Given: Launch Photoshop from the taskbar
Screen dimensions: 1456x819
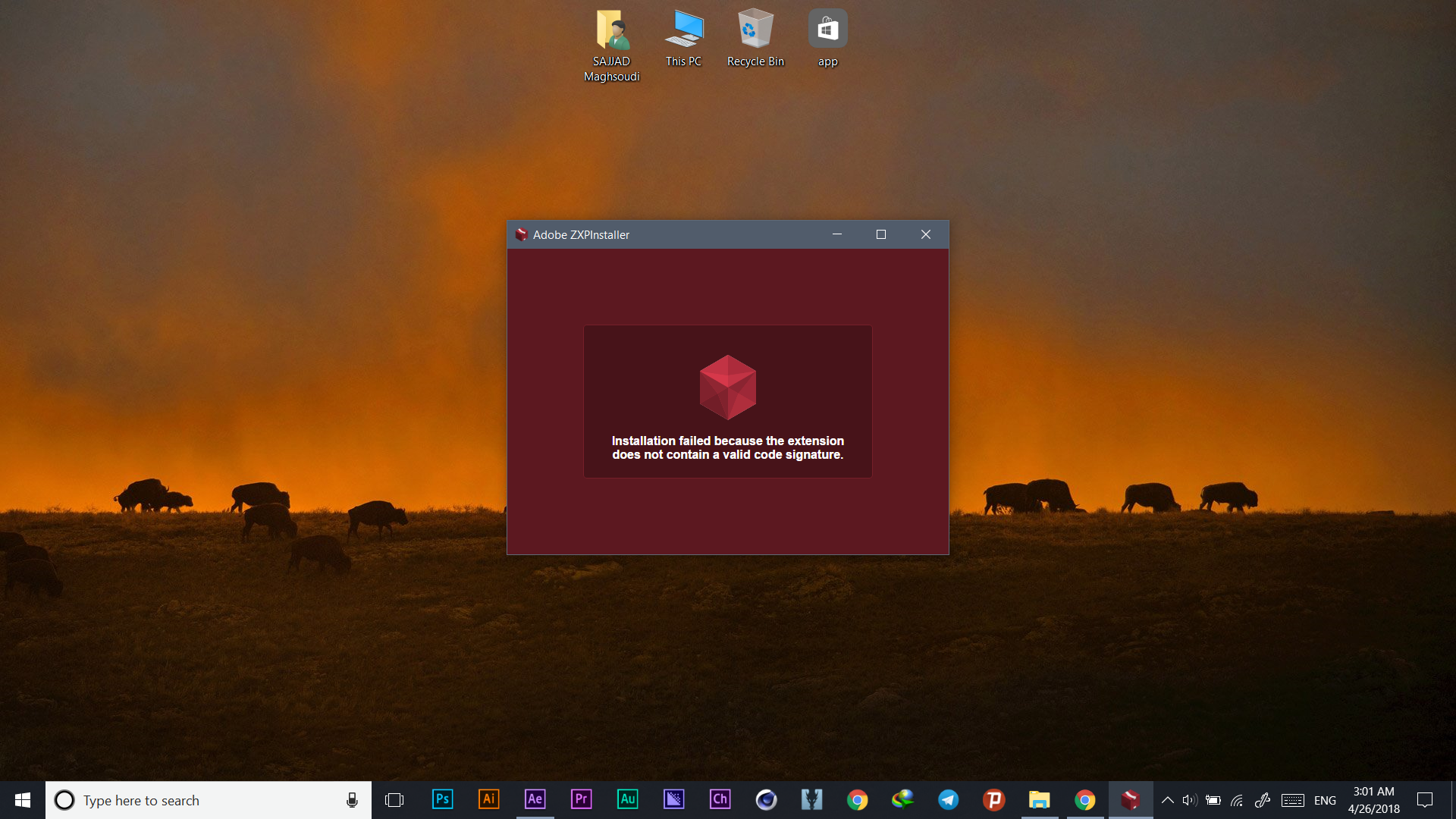Looking at the screenshot, I should coord(442,799).
